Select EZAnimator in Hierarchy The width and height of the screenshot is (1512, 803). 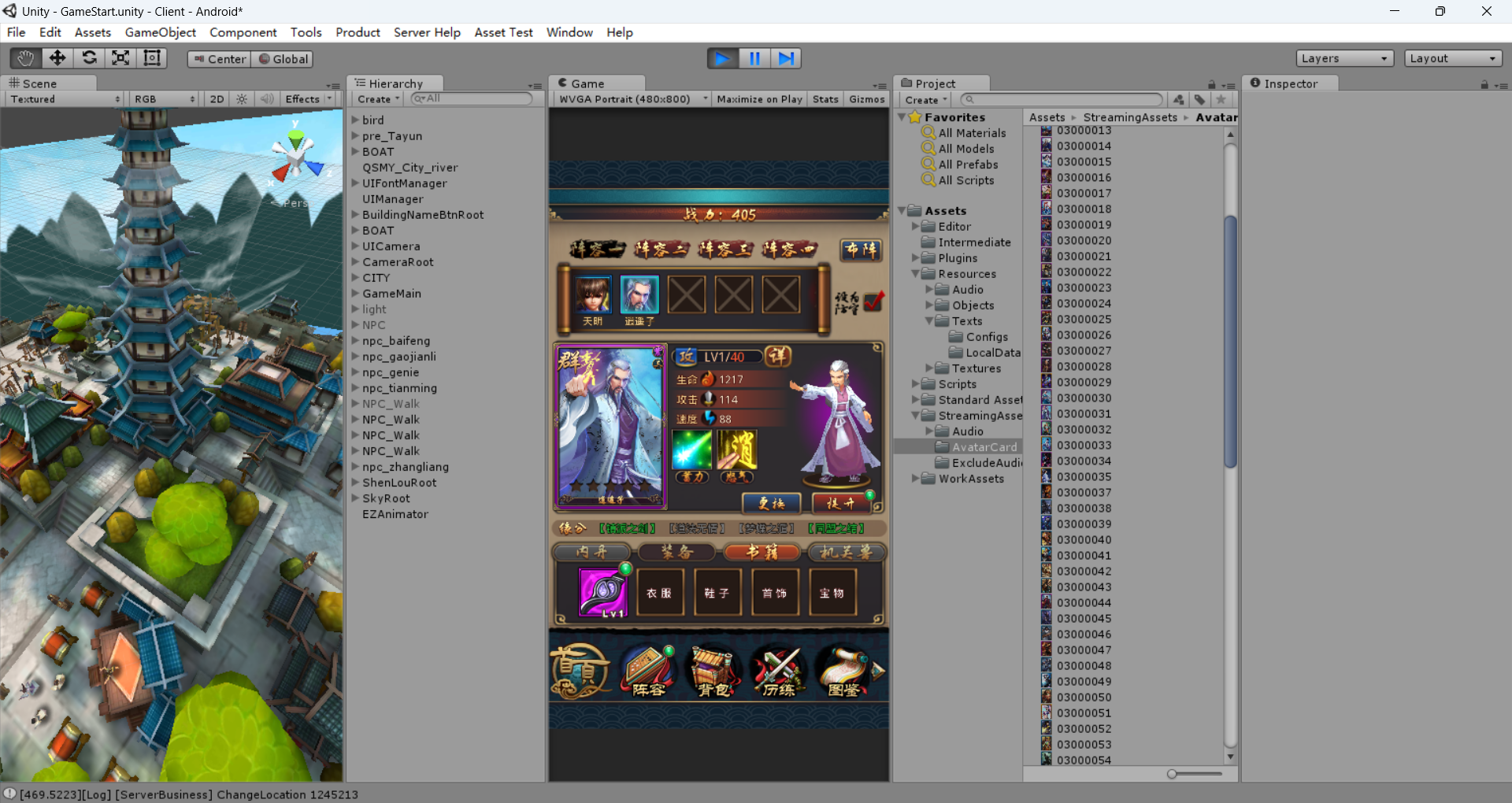[395, 514]
